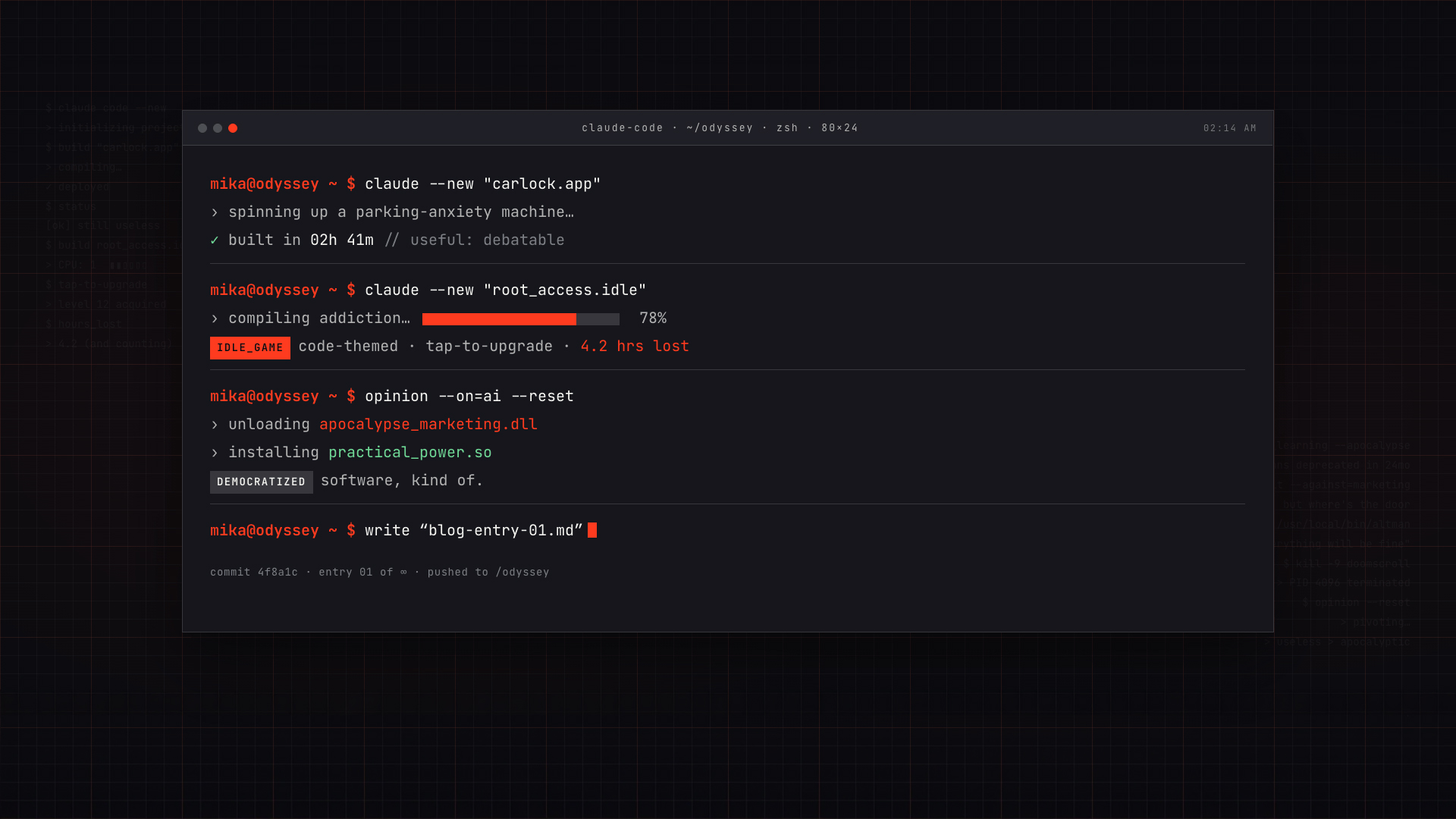Click the chevron before 'unloading'
The width and height of the screenshot is (1456, 819).
(215, 425)
